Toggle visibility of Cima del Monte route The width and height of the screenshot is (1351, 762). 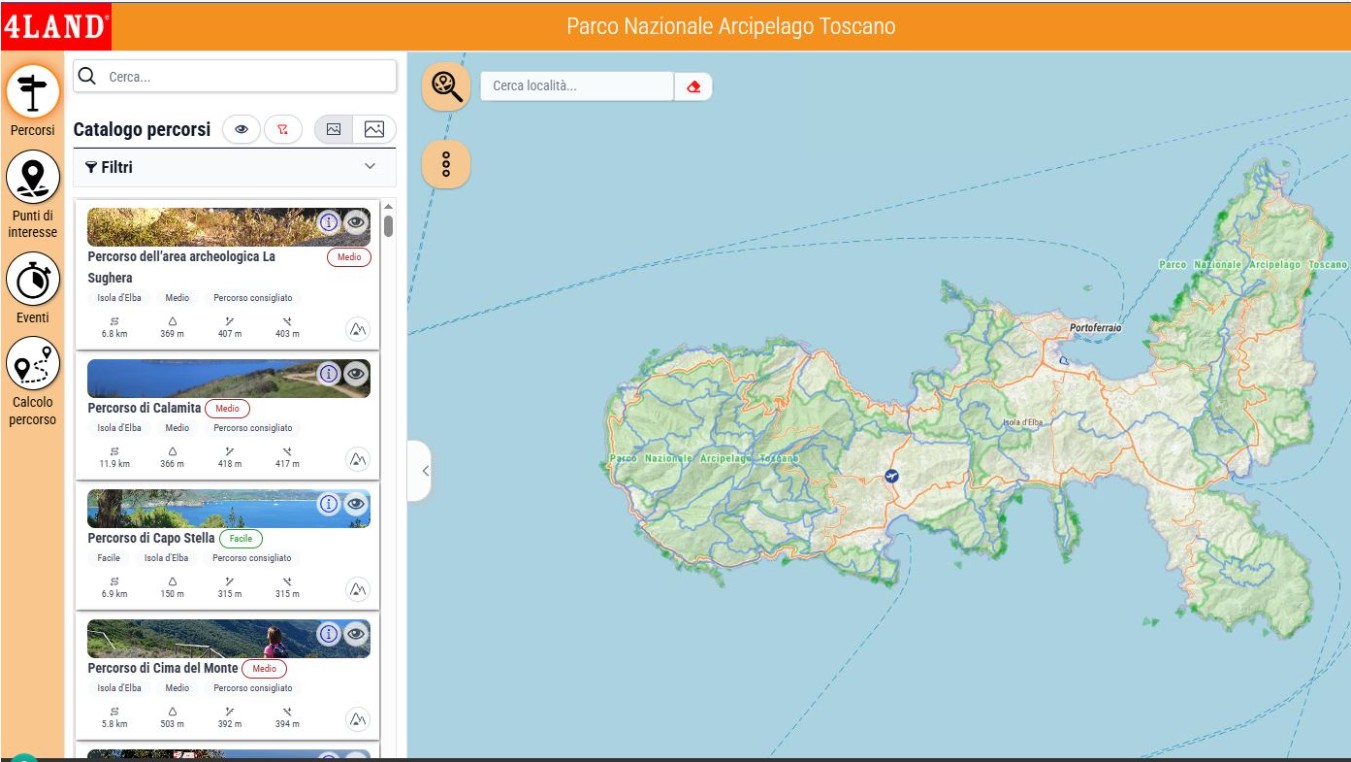[x=356, y=634]
